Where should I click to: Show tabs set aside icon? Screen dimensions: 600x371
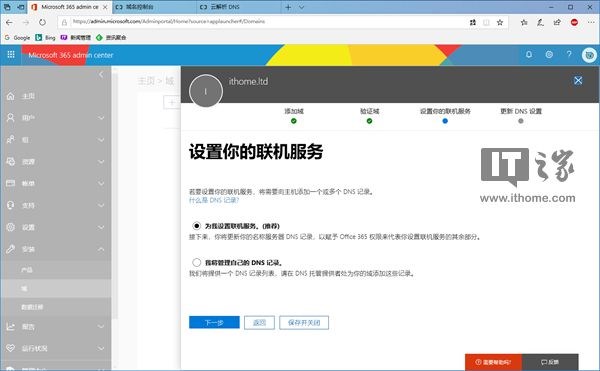[7, 7]
